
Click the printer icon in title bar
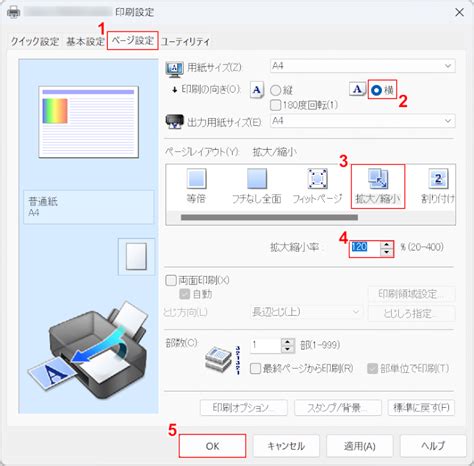coord(14,12)
